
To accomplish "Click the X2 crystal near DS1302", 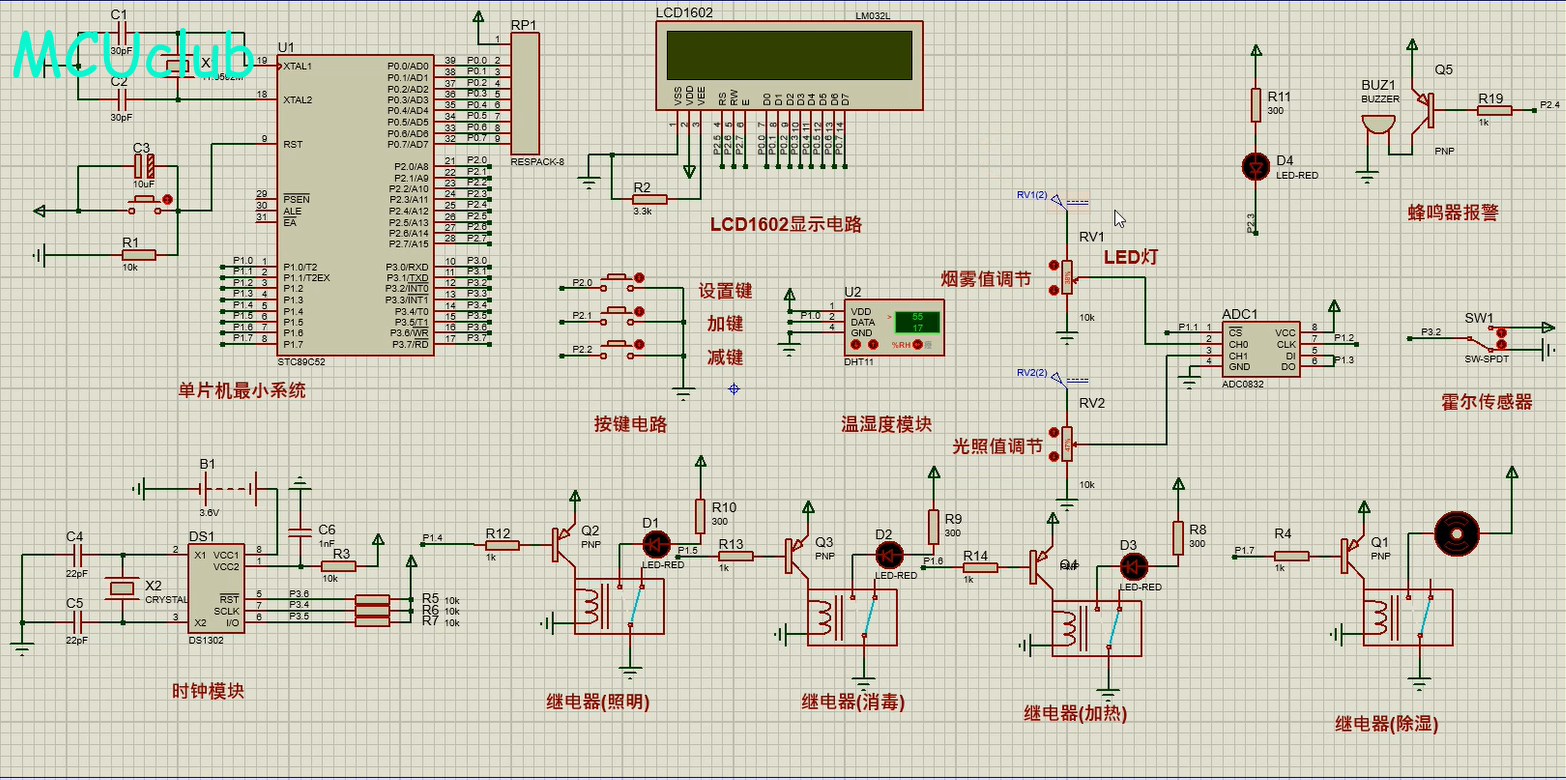I will click(122, 588).
